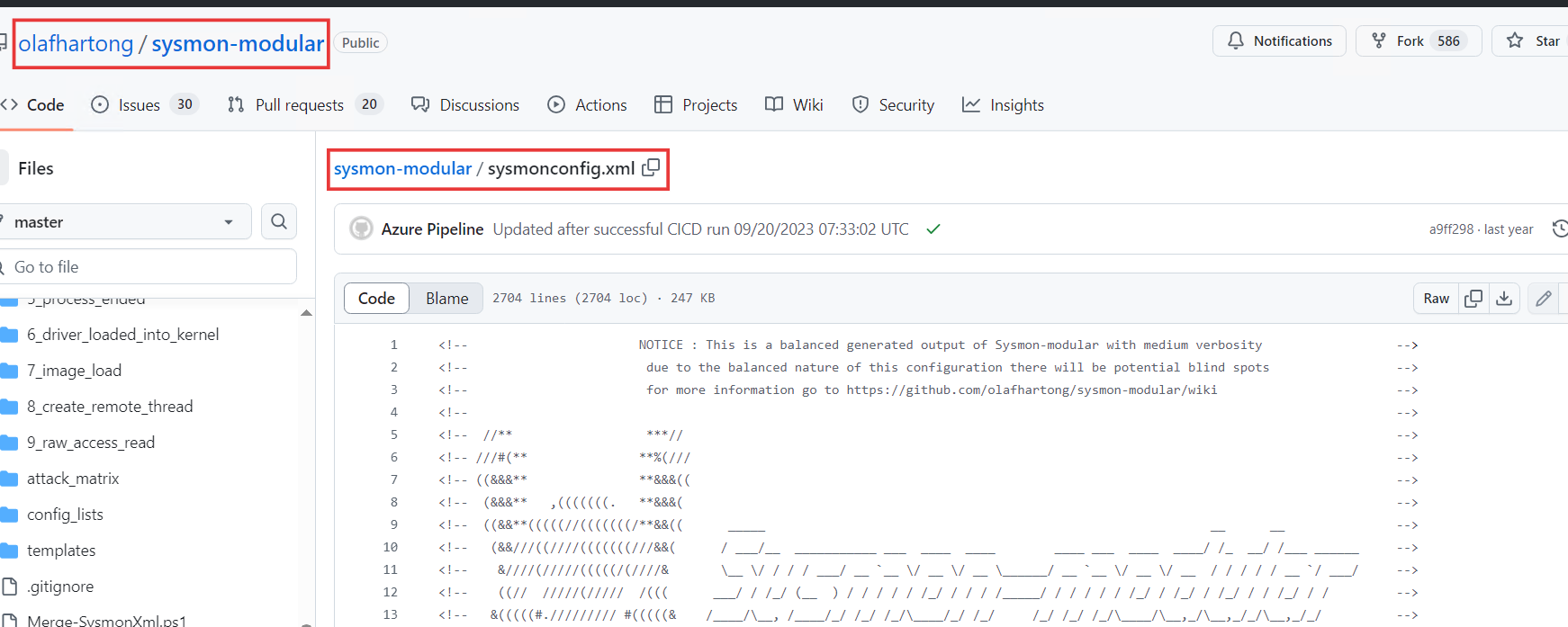Open the 6_driver_loaded_into_kernel folder
Screen dimensions: 1568x627
pyautogui.click(x=122, y=335)
